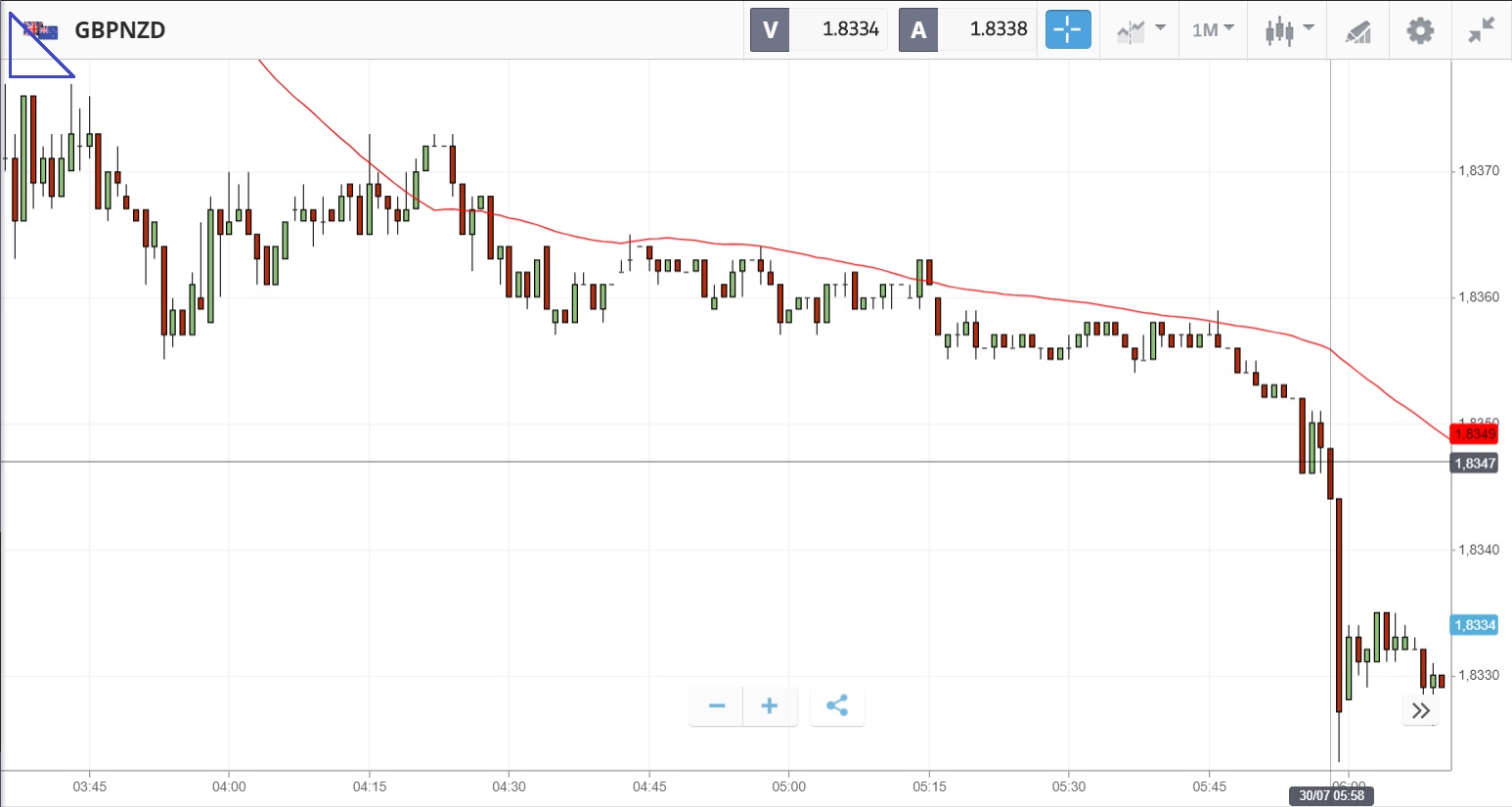Click the 1,8347 crosshair price label

tap(1474, 463)
